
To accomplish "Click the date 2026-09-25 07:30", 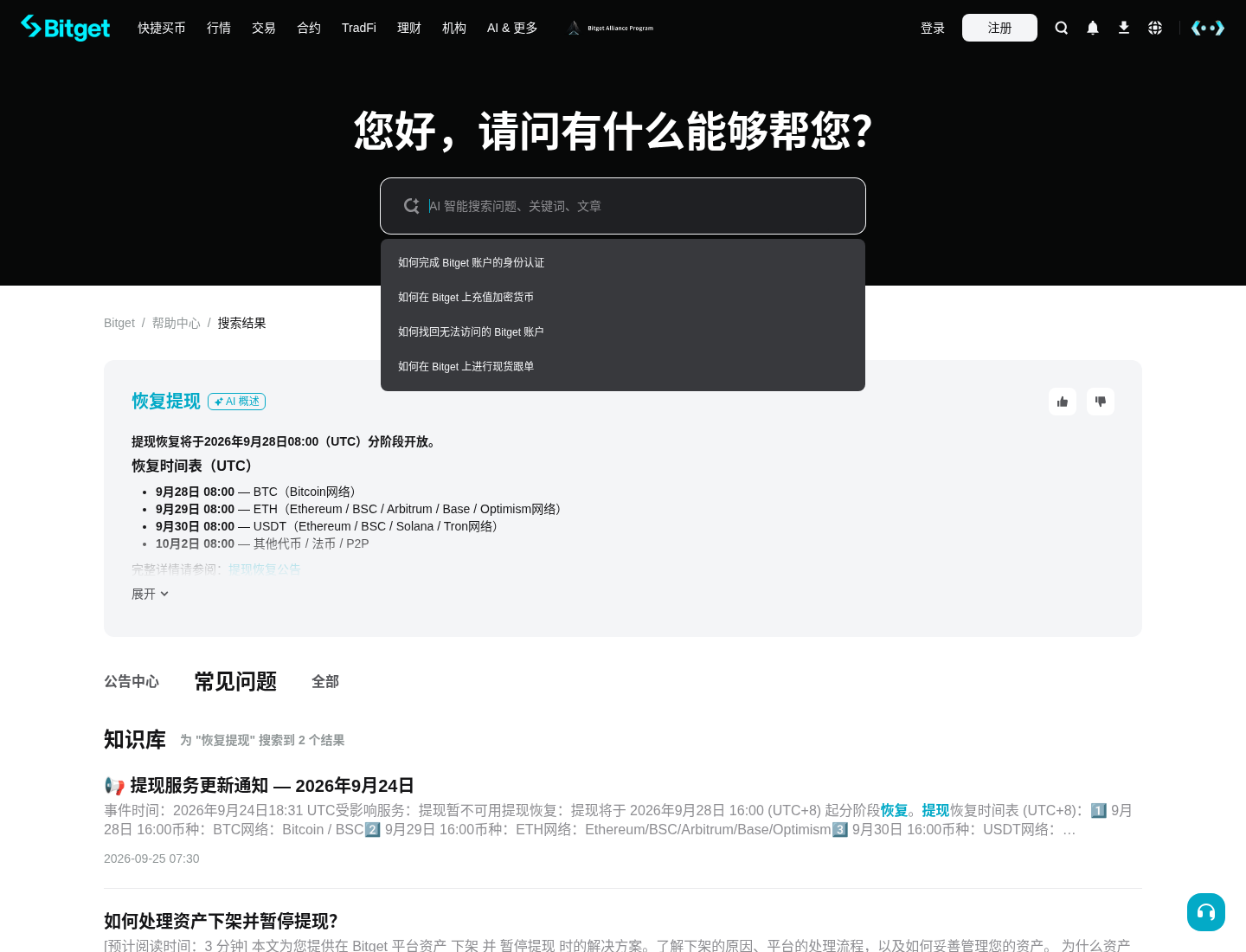I will click(x=151, y=859).
